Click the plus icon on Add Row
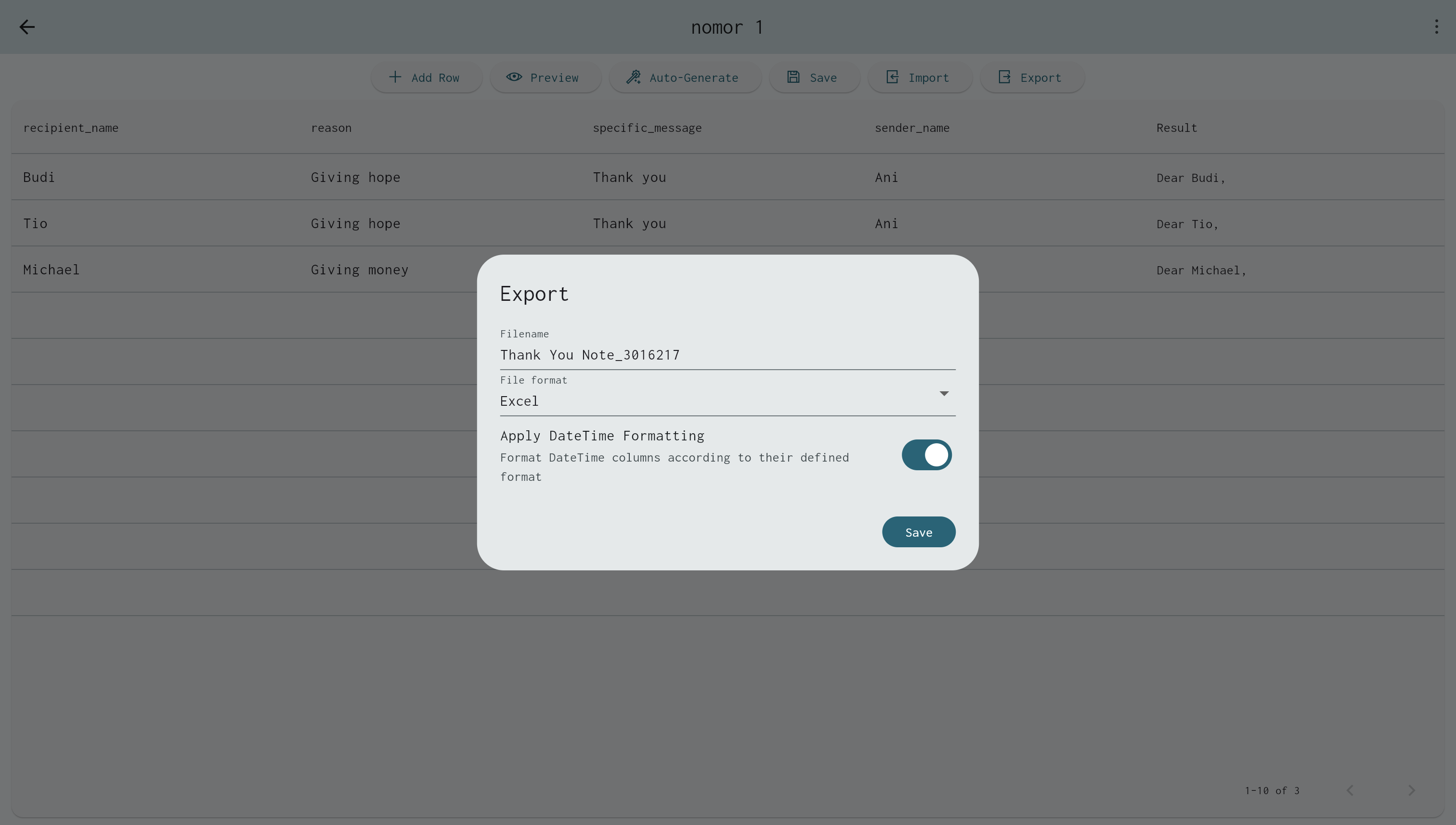Image resolution: width=1456 pixels, height=825 pixels. pyautogui.click(x=395, y=77)
